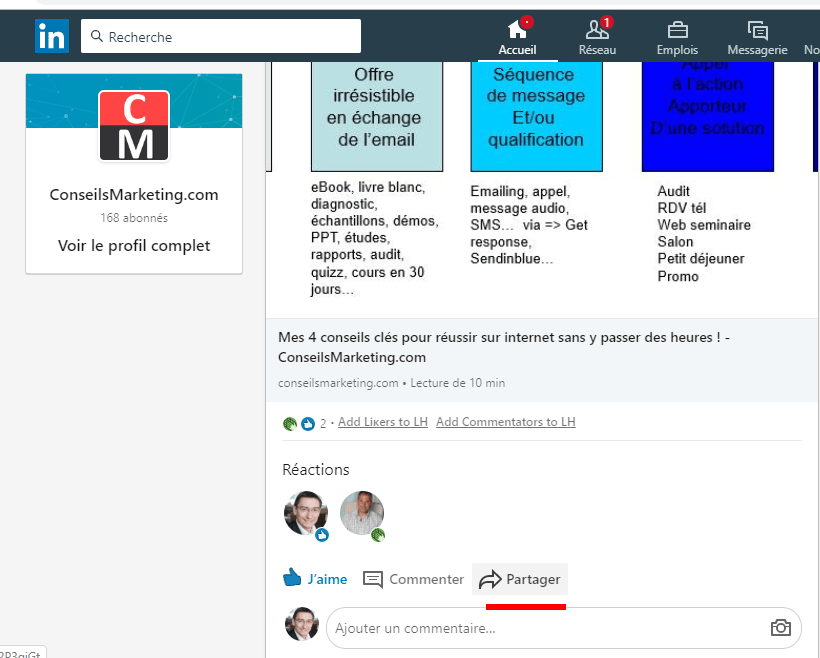This screenshot has height=658, width=820.
Task: Click the camera icon in comment box
Action: [x=781, y=628]
